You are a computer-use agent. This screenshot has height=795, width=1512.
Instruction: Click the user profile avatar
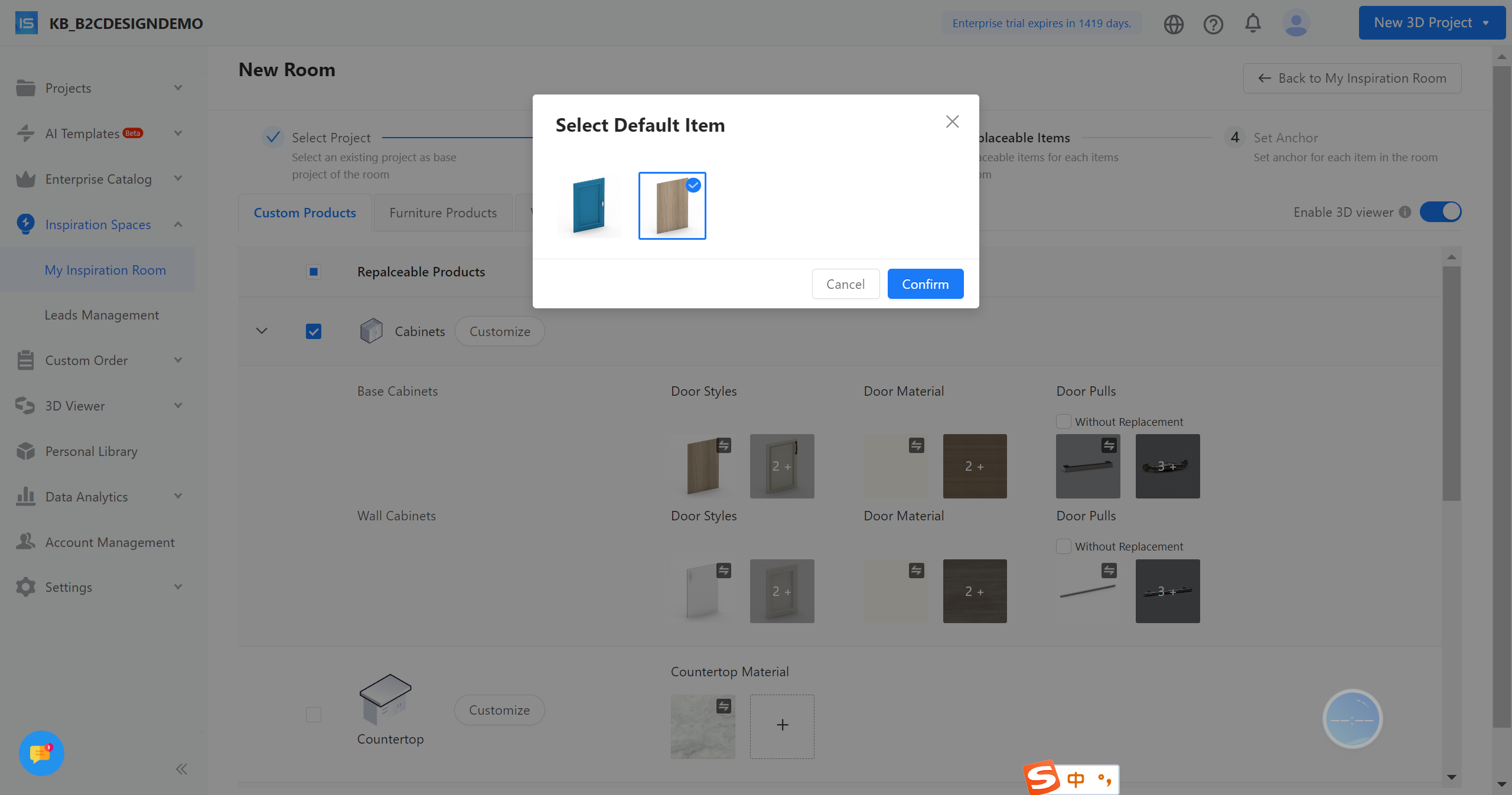coord(1296,24)
